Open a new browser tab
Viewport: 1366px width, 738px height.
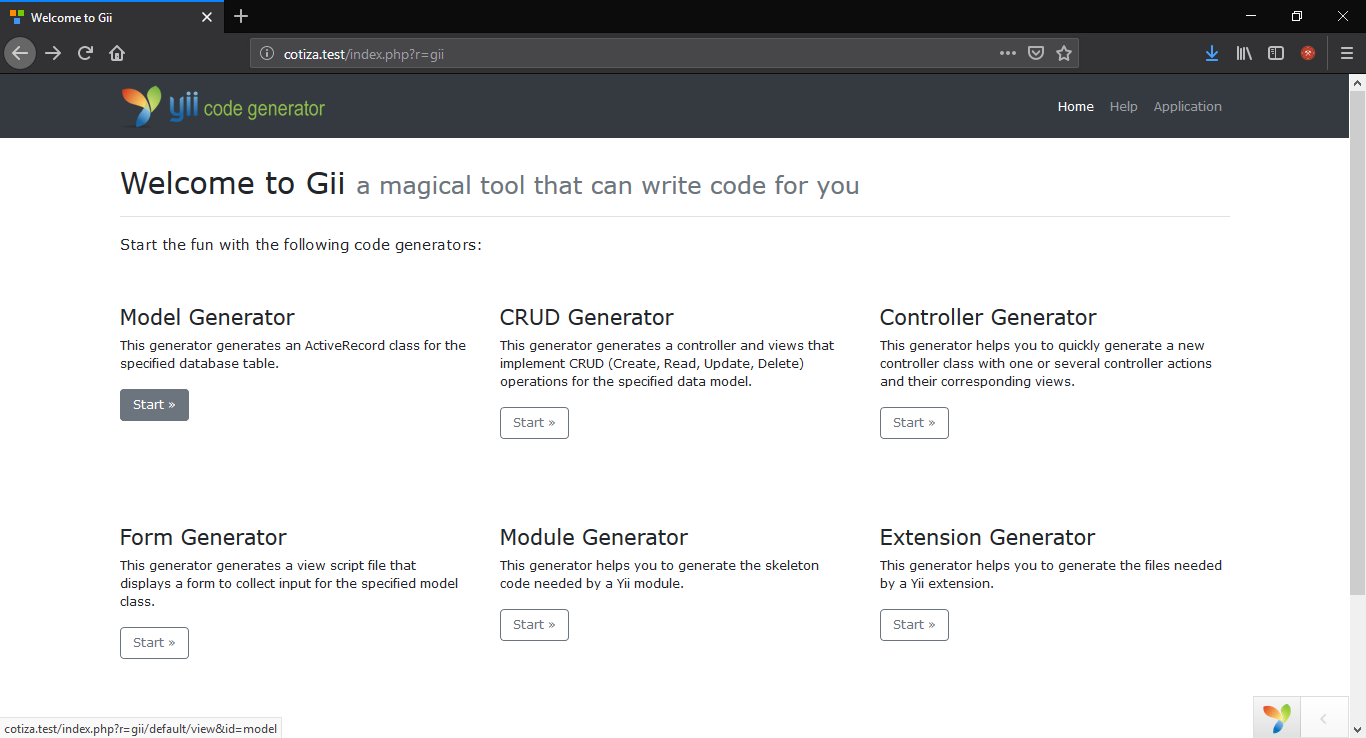(x=241, y=16)
